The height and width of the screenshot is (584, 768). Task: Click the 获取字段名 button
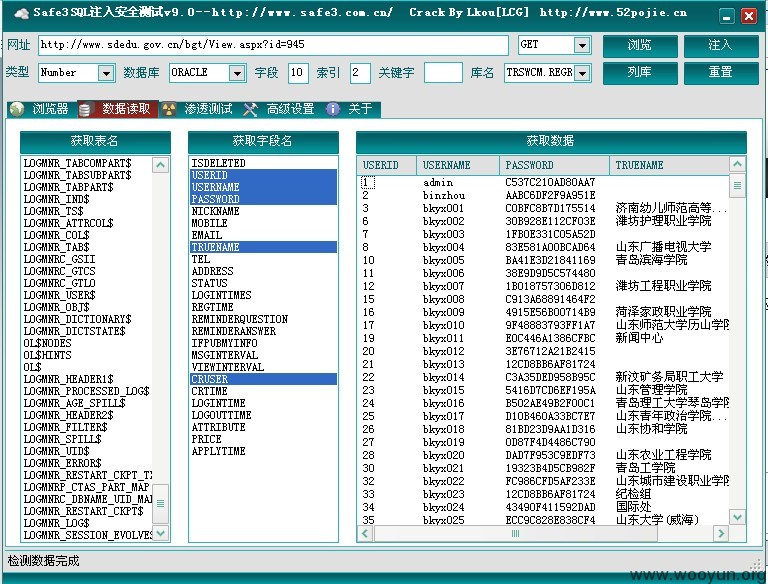pos(263,142)
